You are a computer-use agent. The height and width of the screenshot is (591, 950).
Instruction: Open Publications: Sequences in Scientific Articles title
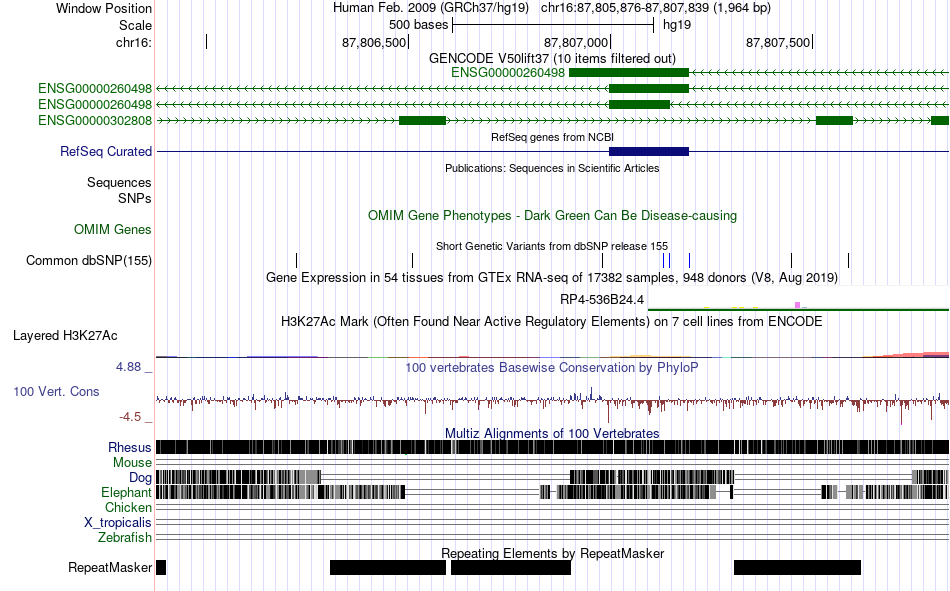click(x=552, y=168)
